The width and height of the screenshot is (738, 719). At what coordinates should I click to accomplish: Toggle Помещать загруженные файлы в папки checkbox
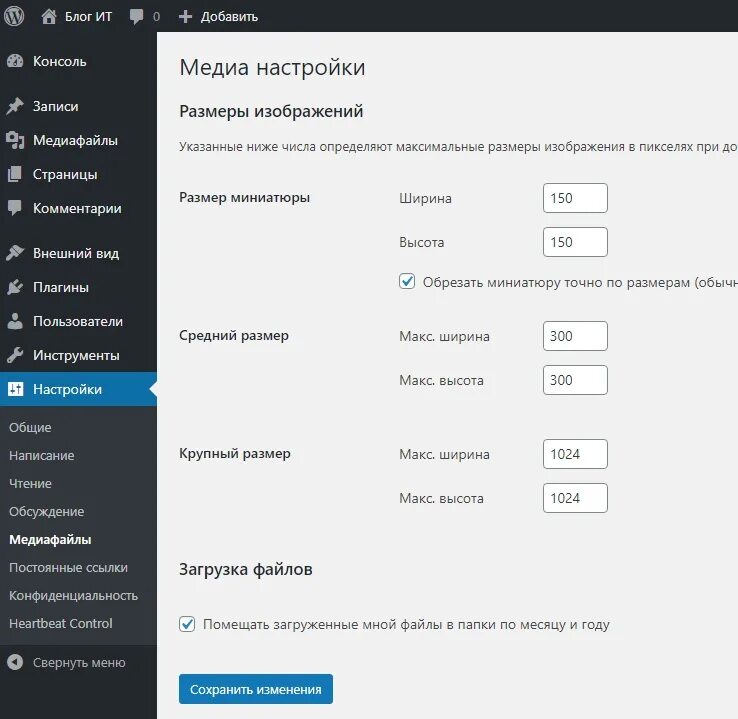pyautogui.click(x=187, y=624)
